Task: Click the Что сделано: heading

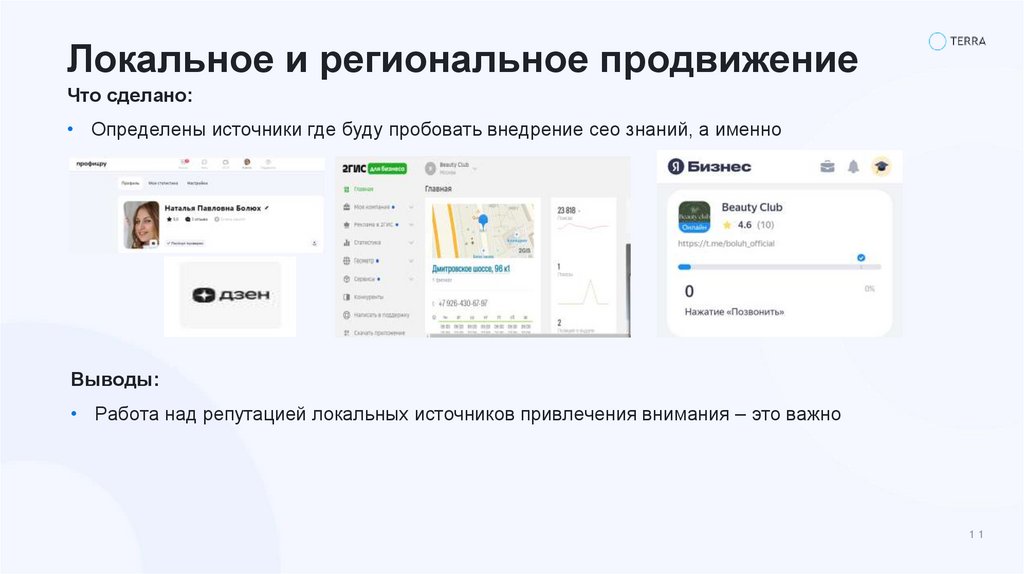Action: click(130, 95)
